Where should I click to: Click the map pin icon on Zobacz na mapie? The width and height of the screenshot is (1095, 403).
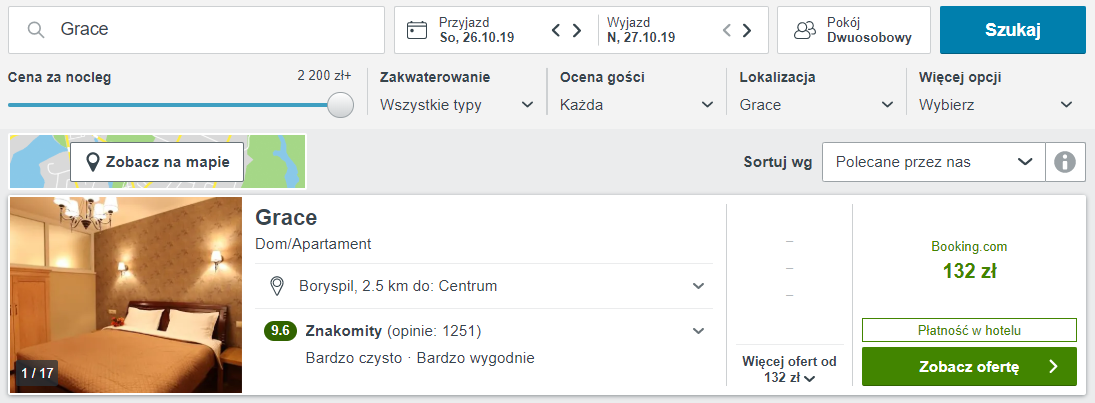pyautogui.click(x=93, y=162)
